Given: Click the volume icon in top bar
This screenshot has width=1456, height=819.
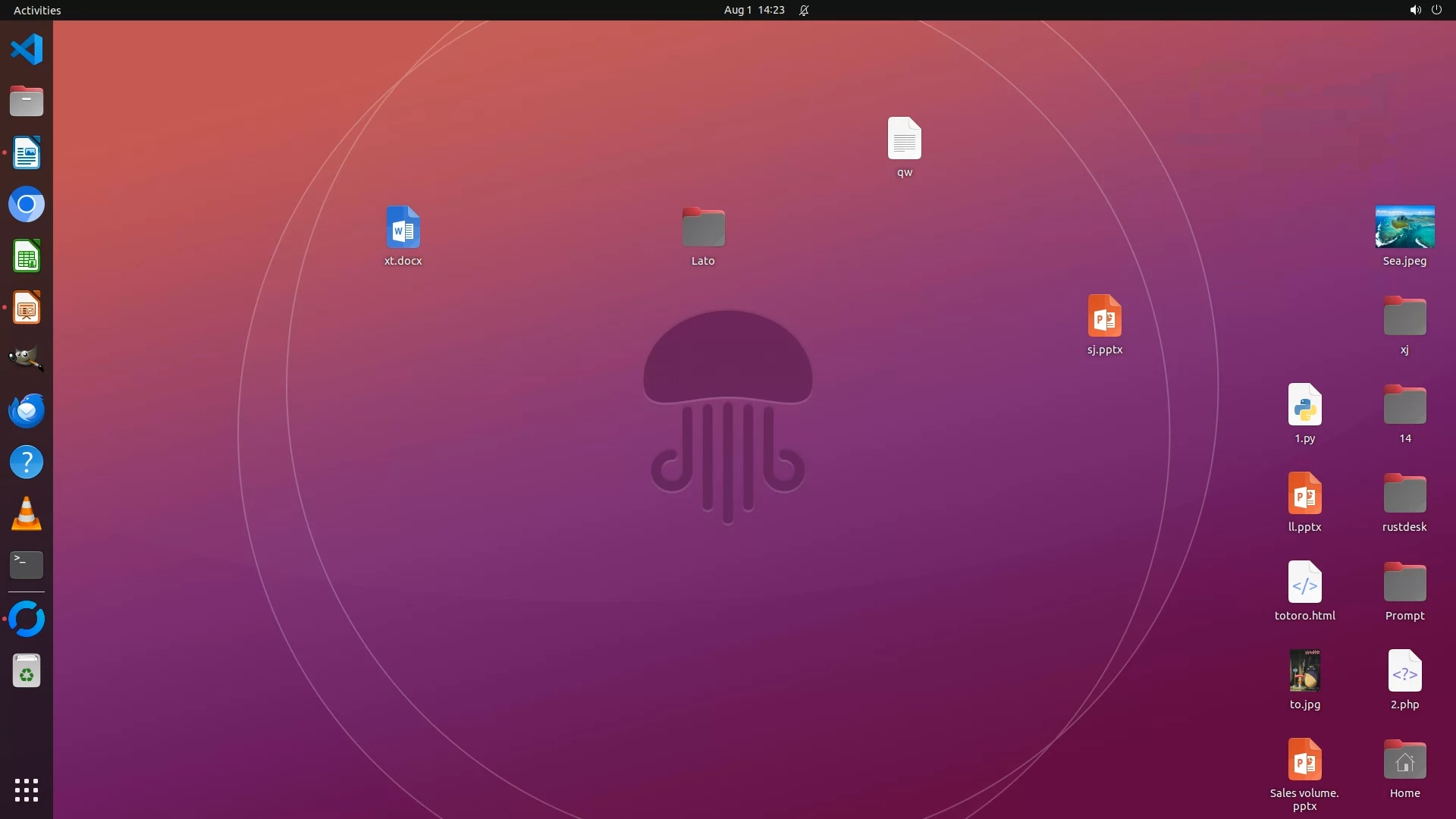Looking at the screenshot, I should [x=1414, y=10].
